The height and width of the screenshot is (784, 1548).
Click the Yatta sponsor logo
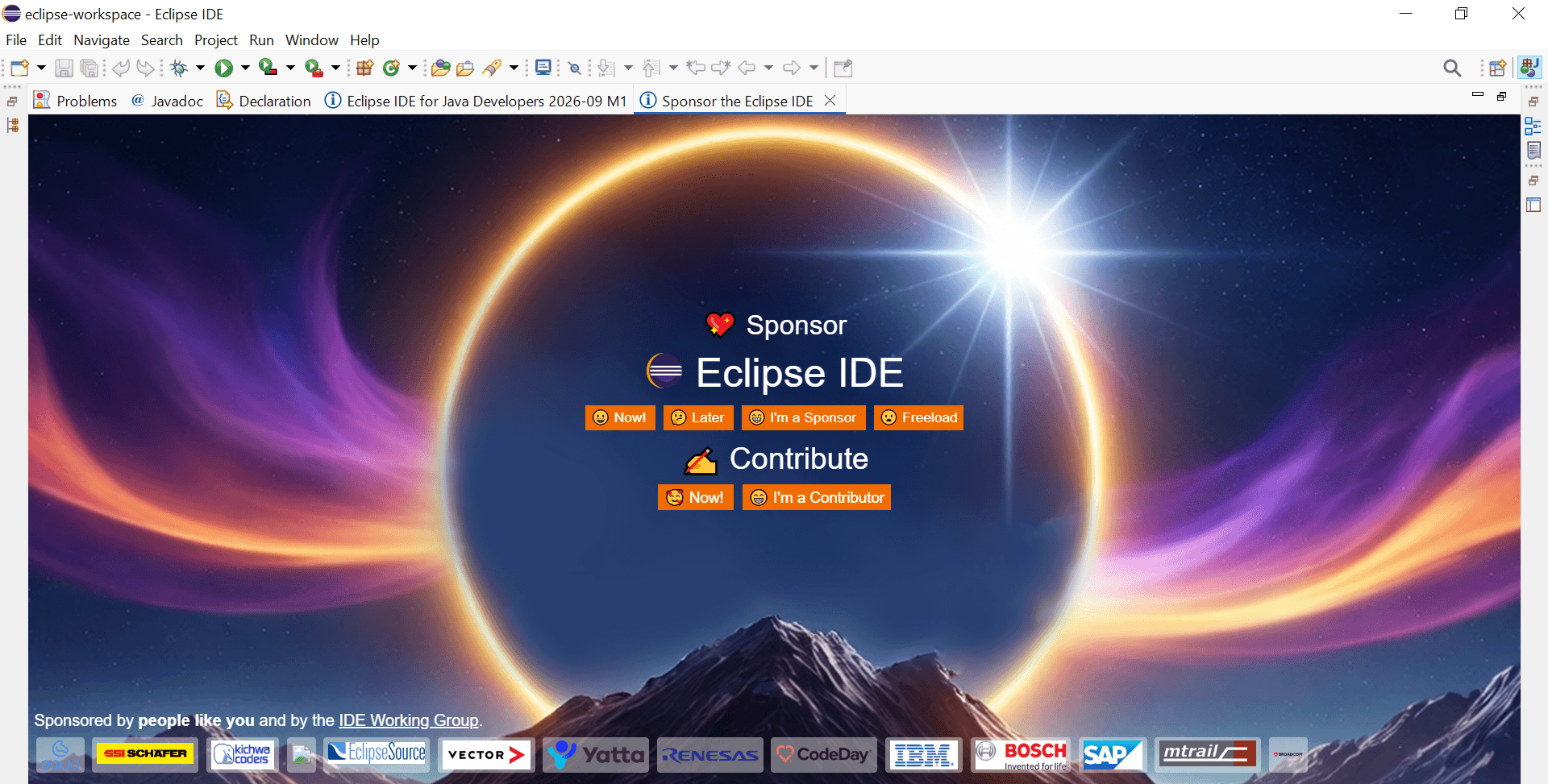click(x=596, y=754)
